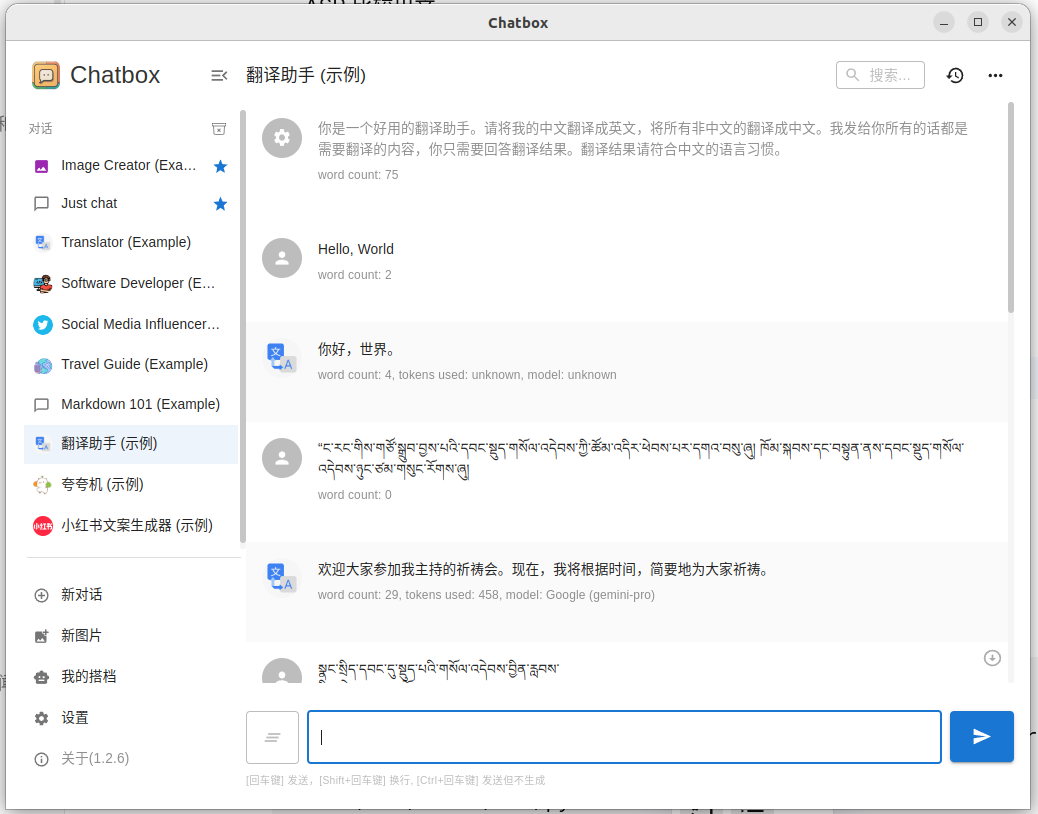Unstar the Just chat conversation
Viewport: 1038px width, 814px height.
tap(221, 204)
